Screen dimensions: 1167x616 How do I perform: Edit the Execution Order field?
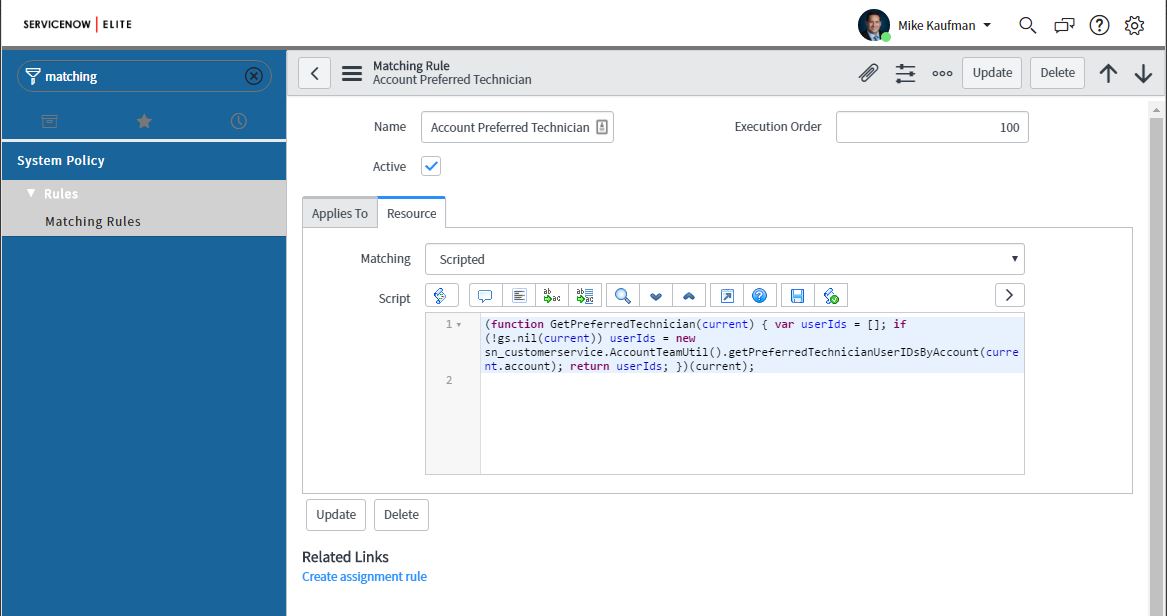(x=930, y=127)
